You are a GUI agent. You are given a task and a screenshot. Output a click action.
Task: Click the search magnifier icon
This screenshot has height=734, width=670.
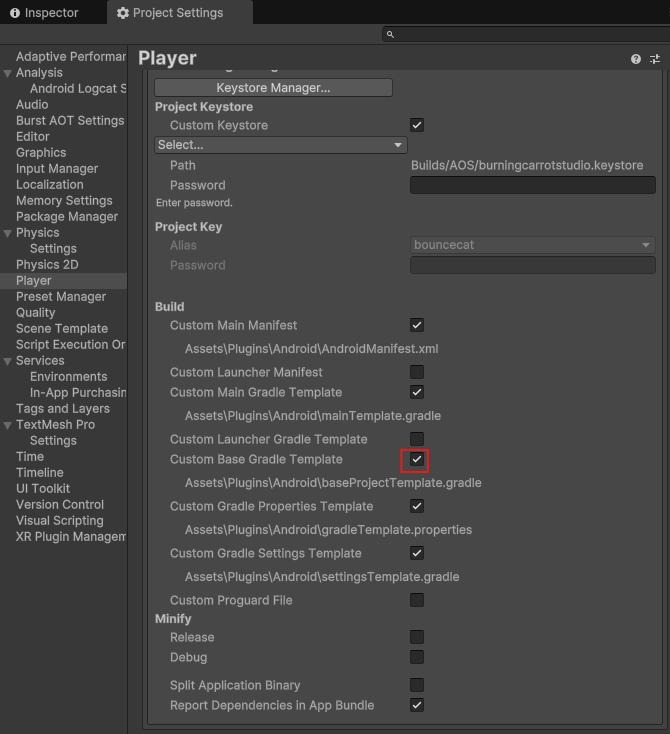click(x=390, y=34)
